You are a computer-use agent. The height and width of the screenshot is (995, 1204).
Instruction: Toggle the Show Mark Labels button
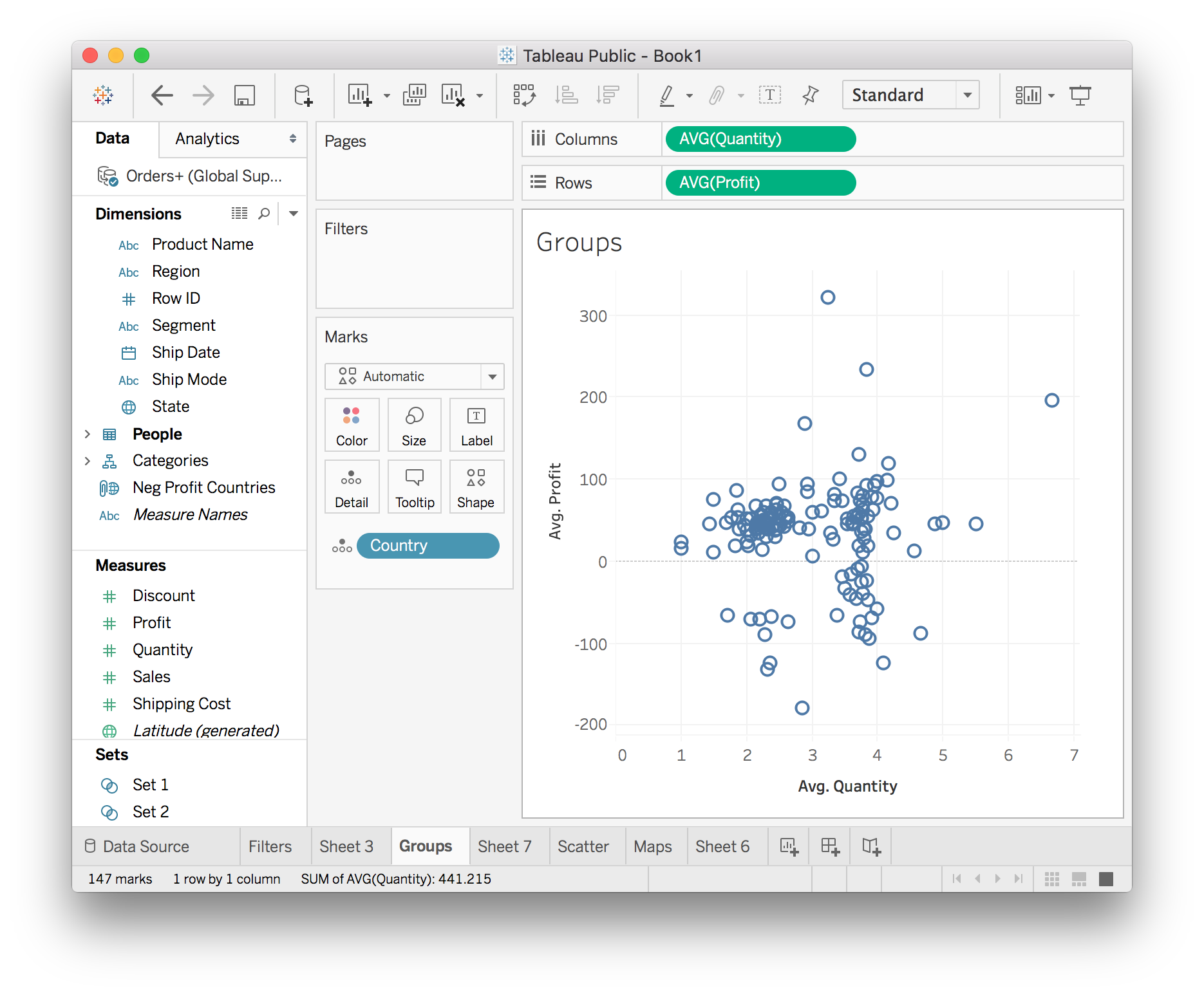pos(769,95)
